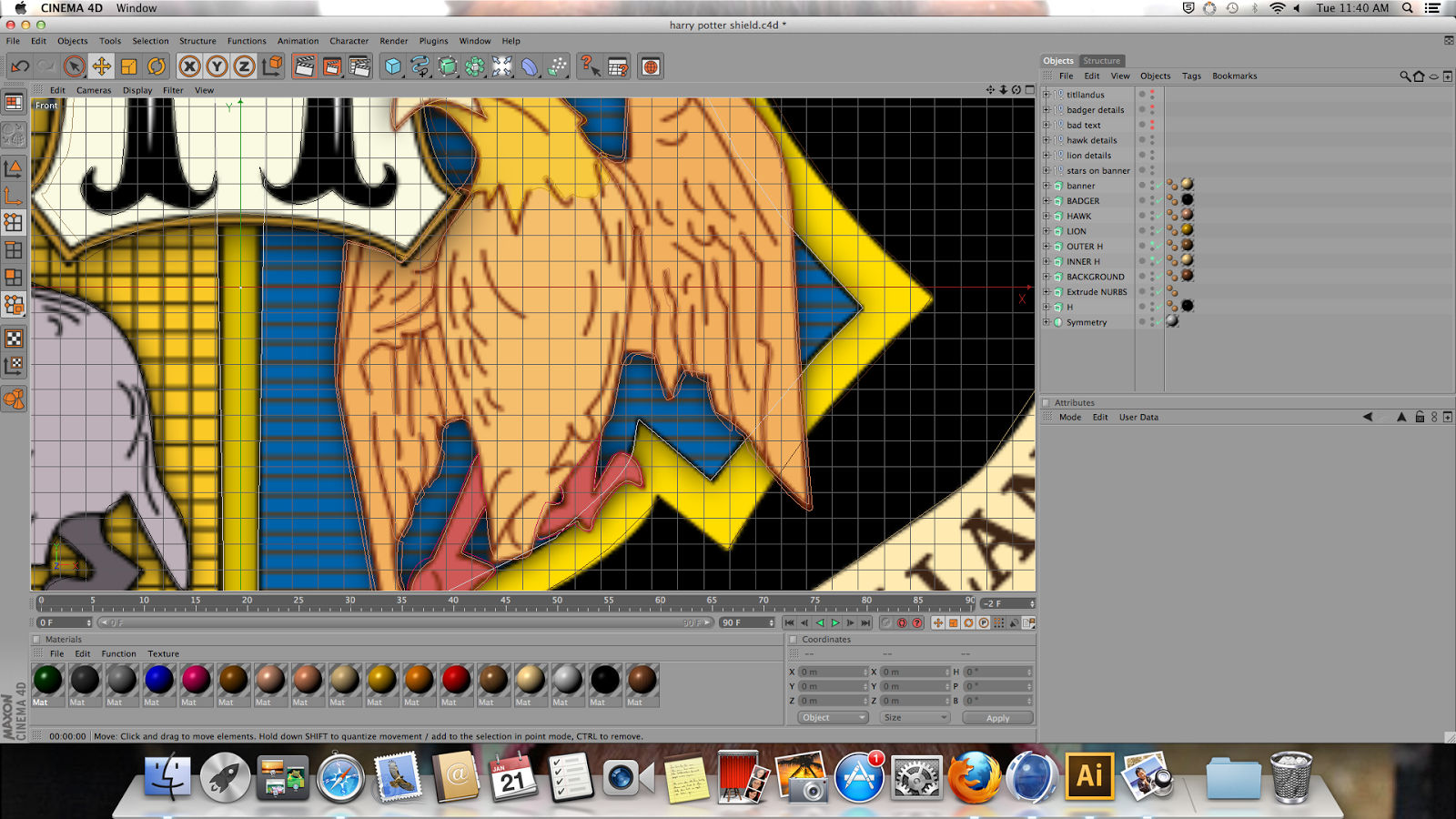1456x819 pixels.
Task: Expand the stars on banner group
Action: pos(1046,170)
